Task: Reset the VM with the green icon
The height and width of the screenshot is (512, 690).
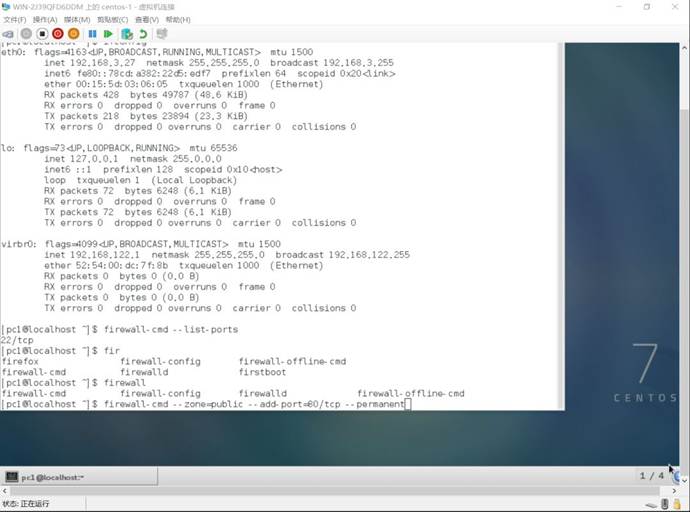Action: 108,34
